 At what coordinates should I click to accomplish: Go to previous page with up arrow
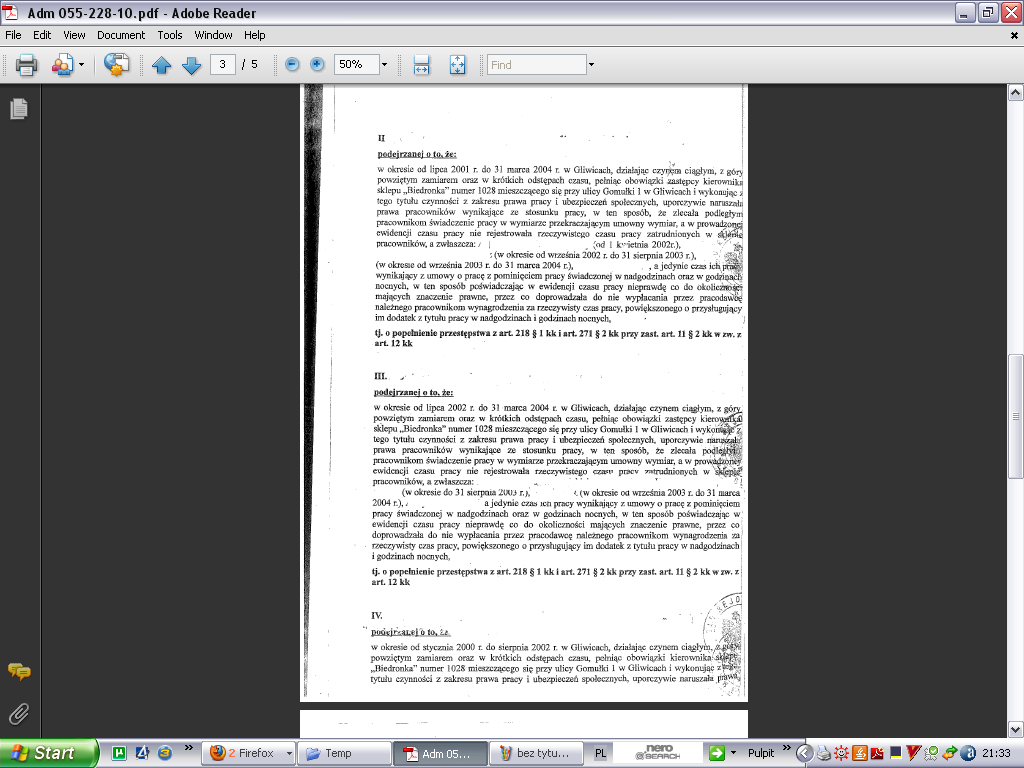[x=162, y=65]
